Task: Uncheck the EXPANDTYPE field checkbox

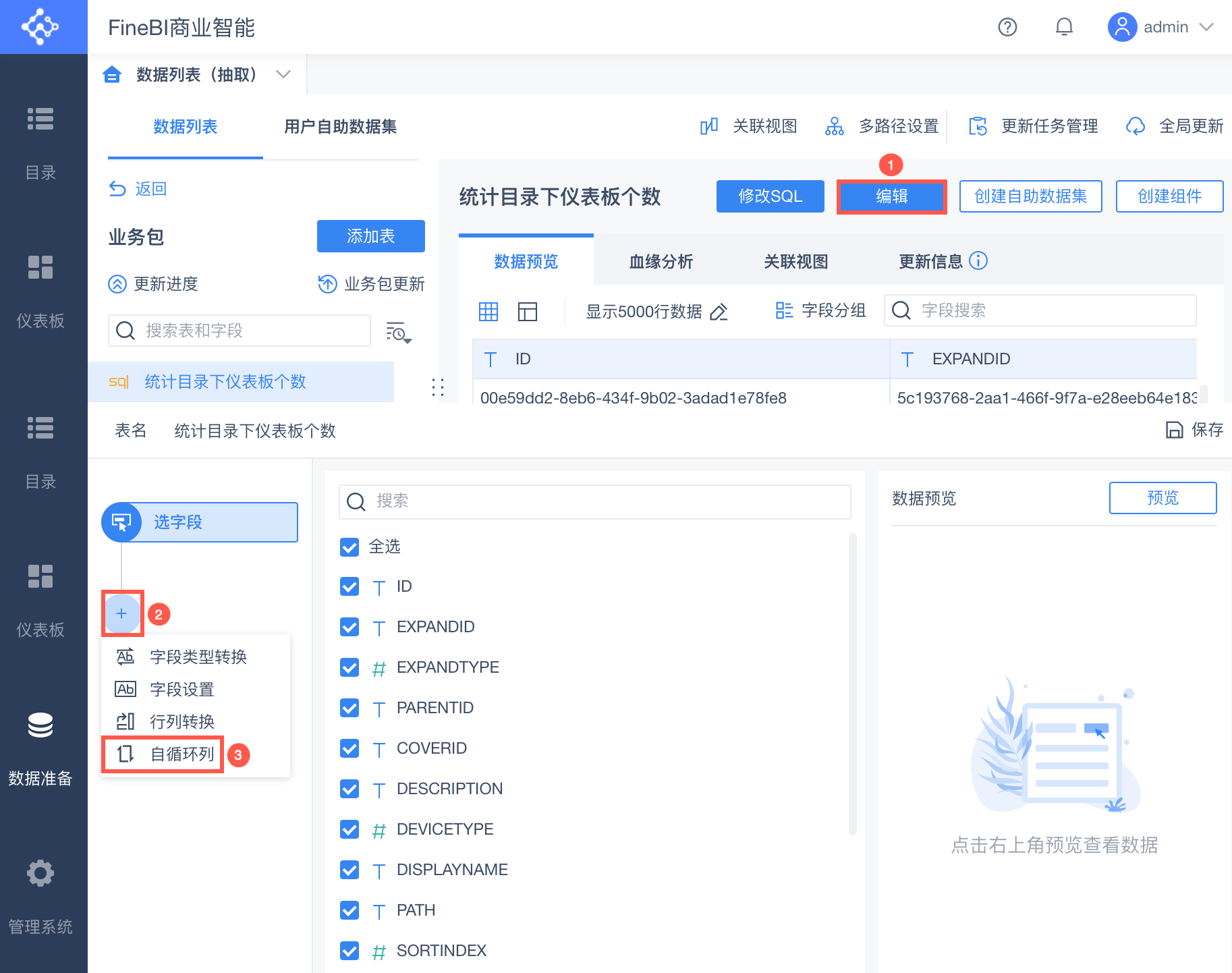Action: 349,667
